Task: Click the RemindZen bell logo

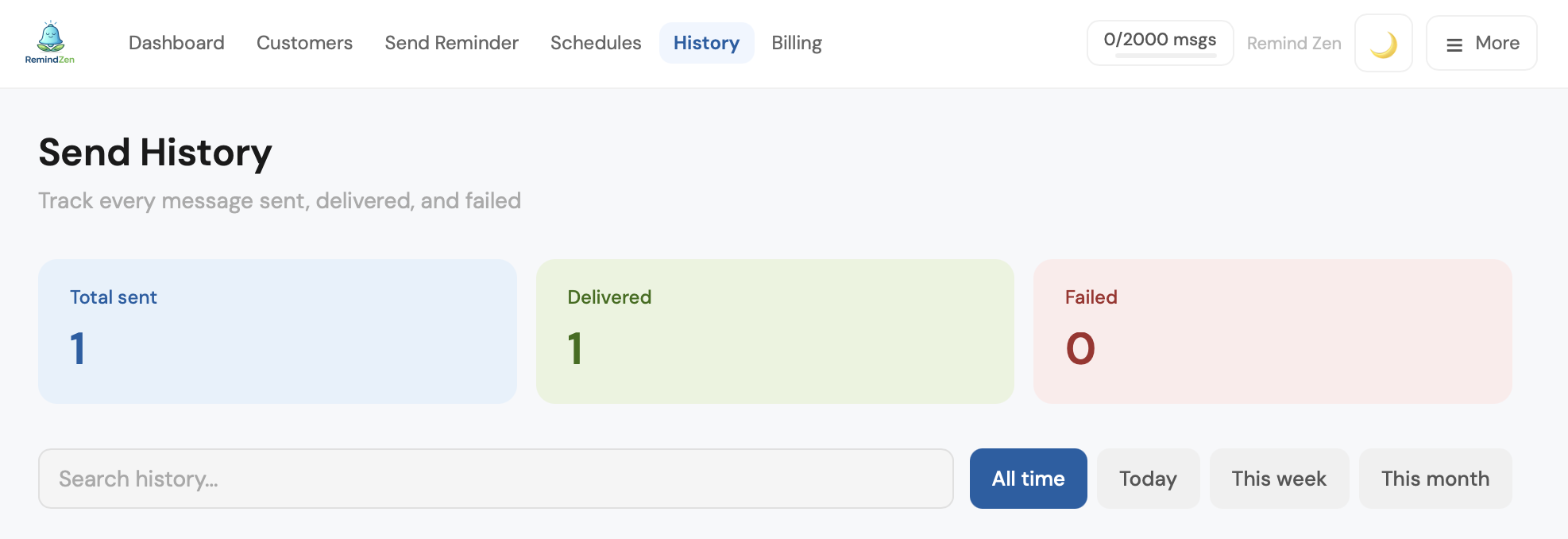Action: point(50,42)
